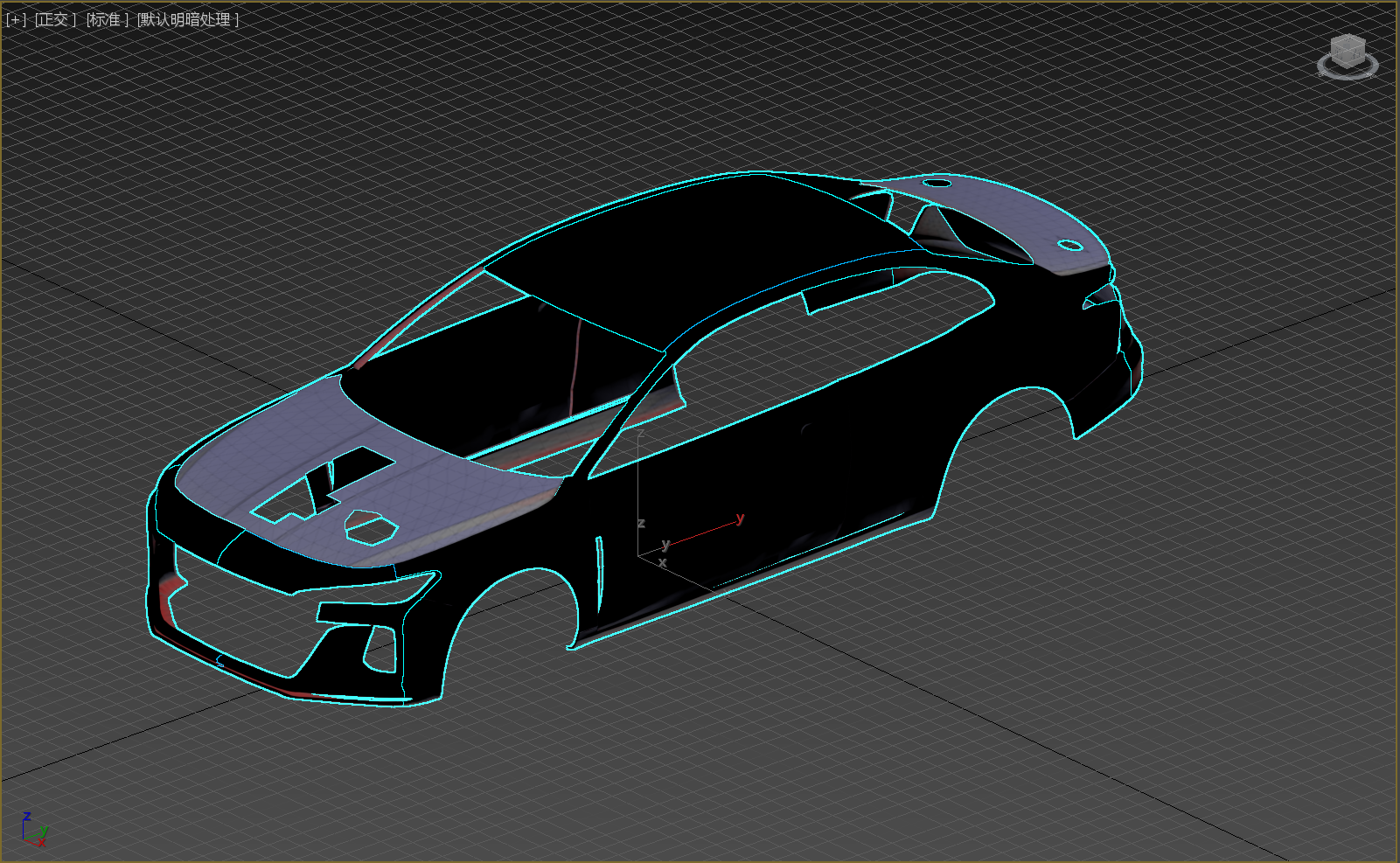Image resolution: width=1400 pixels, height=863 pixels.
Task: Open the [正交] view type menu
Action: pos(56,19)
